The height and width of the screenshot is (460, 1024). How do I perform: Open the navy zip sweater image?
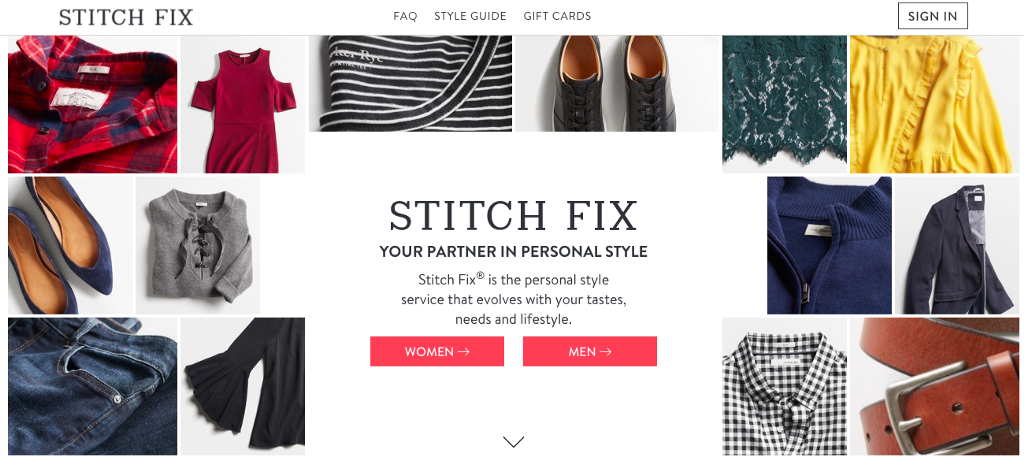click(x=829, y=245)
